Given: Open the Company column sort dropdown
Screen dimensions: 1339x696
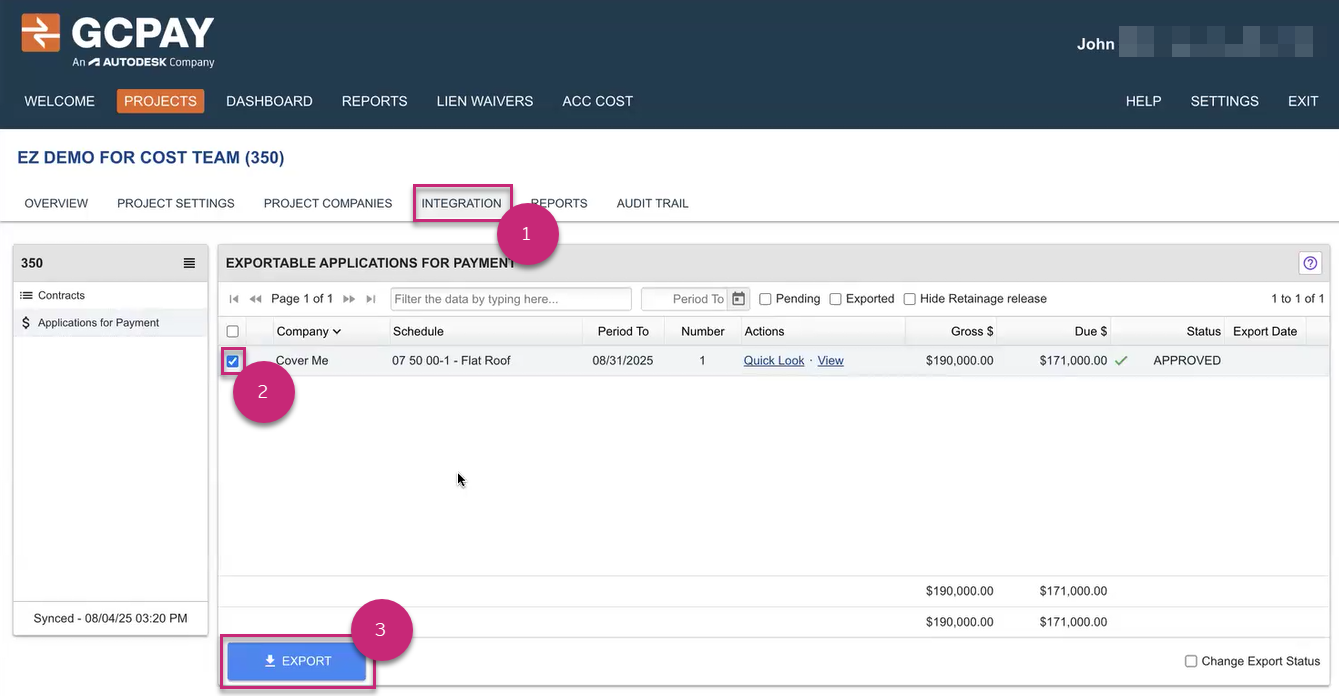Looking at the screenshot, I should [x=336, y=331].
